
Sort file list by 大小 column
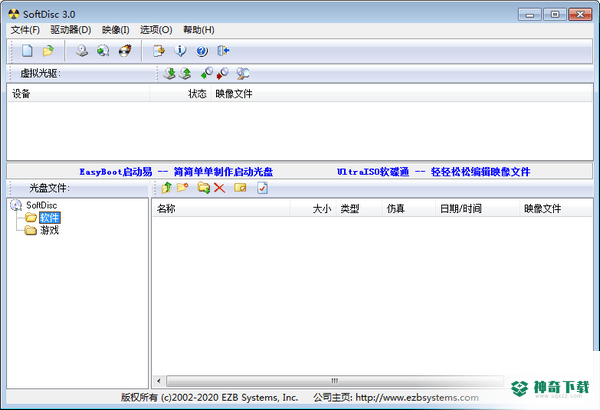313,209
